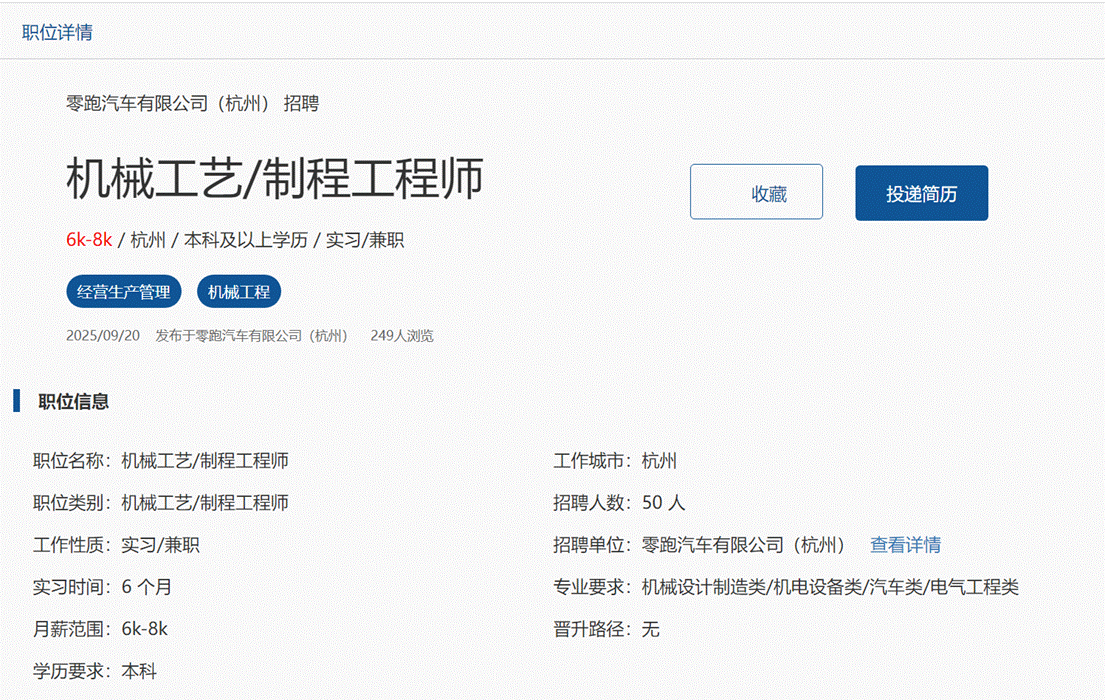The width and height of the screenshot is (1105, 700).
Task: Click the 零跑汽车有限公司（杭州）招聘 header text
Action: 192,103
